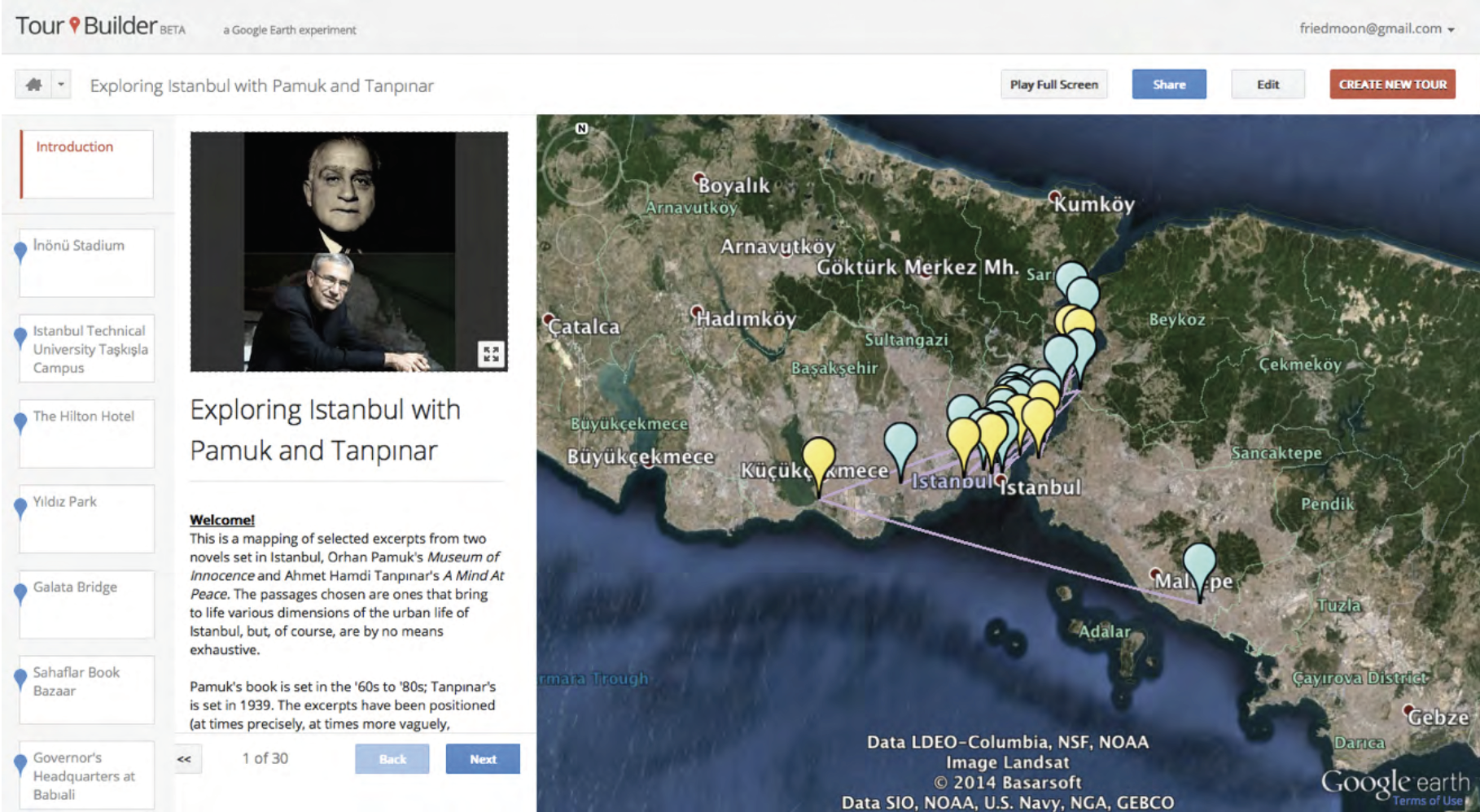Screen dimensions: 1480x812
Task: Click the Terms of Use link on map
Action: tap(1428, 801)
